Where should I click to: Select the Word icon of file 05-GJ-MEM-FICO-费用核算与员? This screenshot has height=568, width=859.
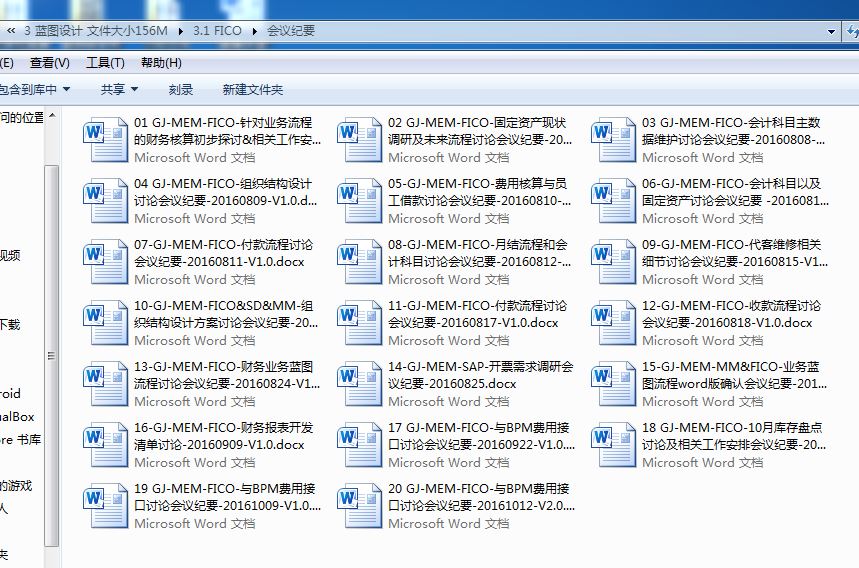(359, 200)
